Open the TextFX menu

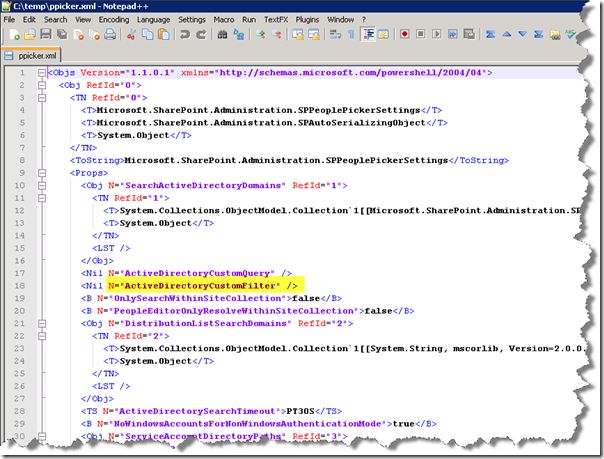pos(276,20)
